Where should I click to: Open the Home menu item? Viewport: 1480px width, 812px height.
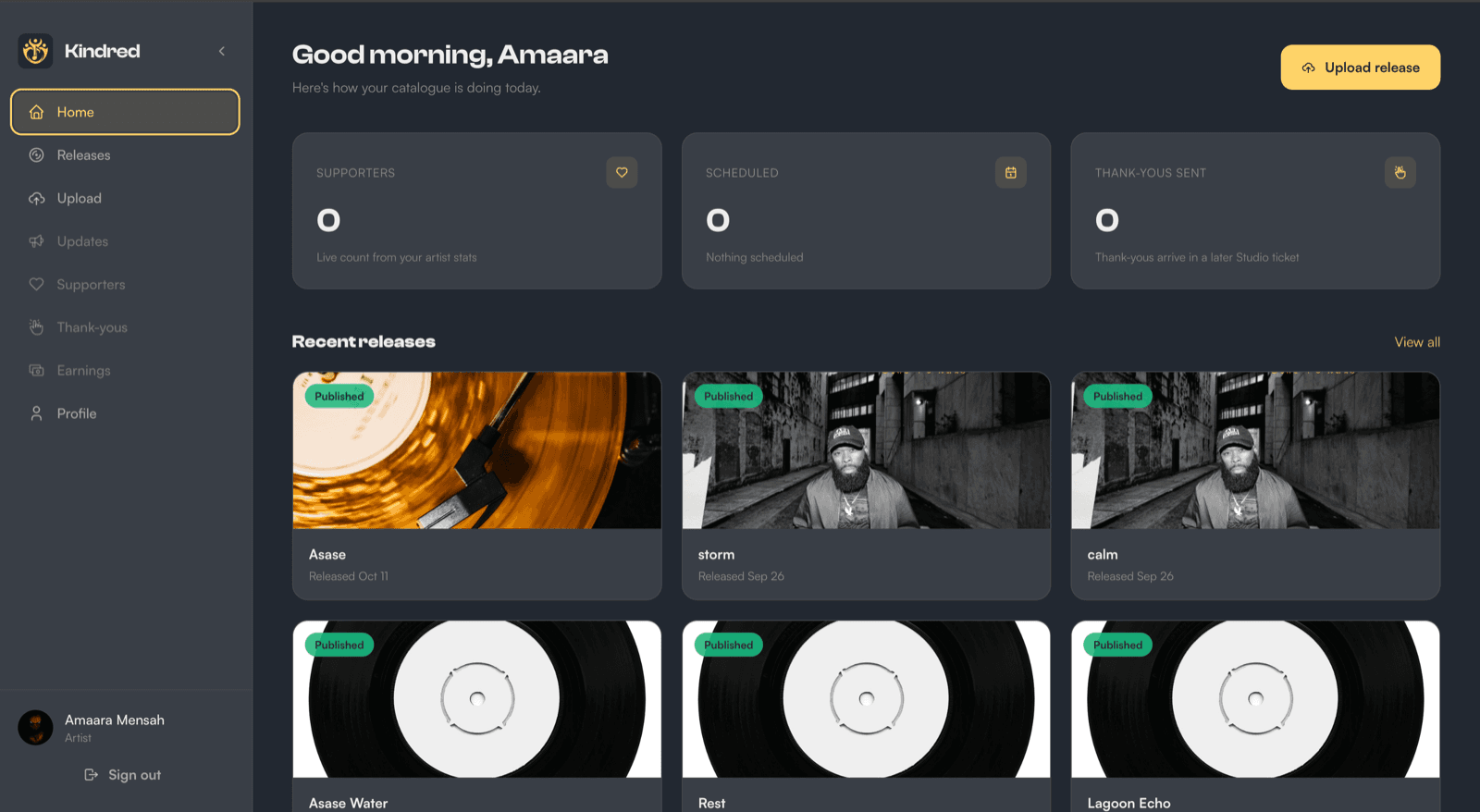125,112
